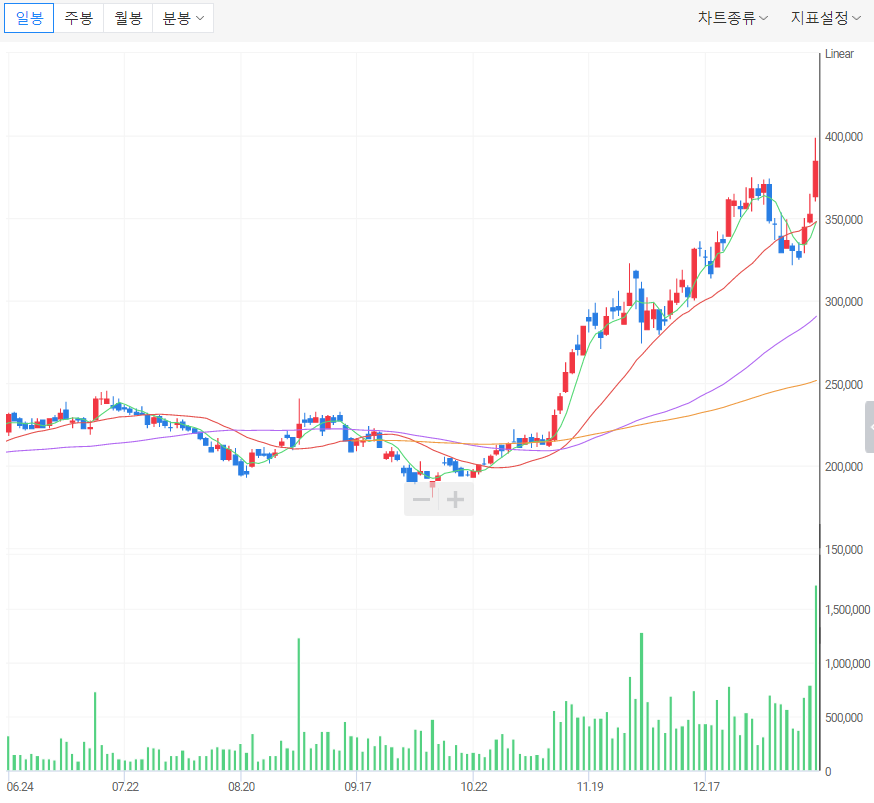
Task: Open the 분봉 minute chart dropdown
Action: point(183,18)
